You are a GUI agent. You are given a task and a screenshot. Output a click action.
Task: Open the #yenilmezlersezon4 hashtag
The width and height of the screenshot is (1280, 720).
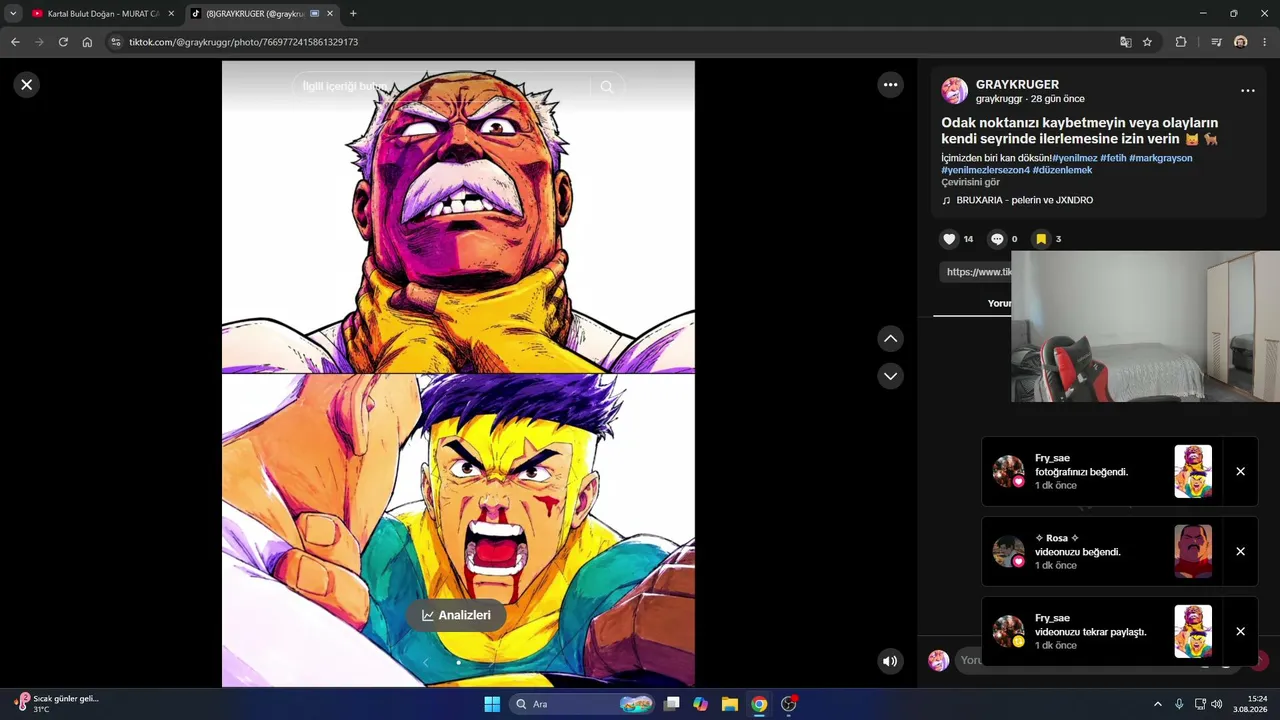coord(985,170)
